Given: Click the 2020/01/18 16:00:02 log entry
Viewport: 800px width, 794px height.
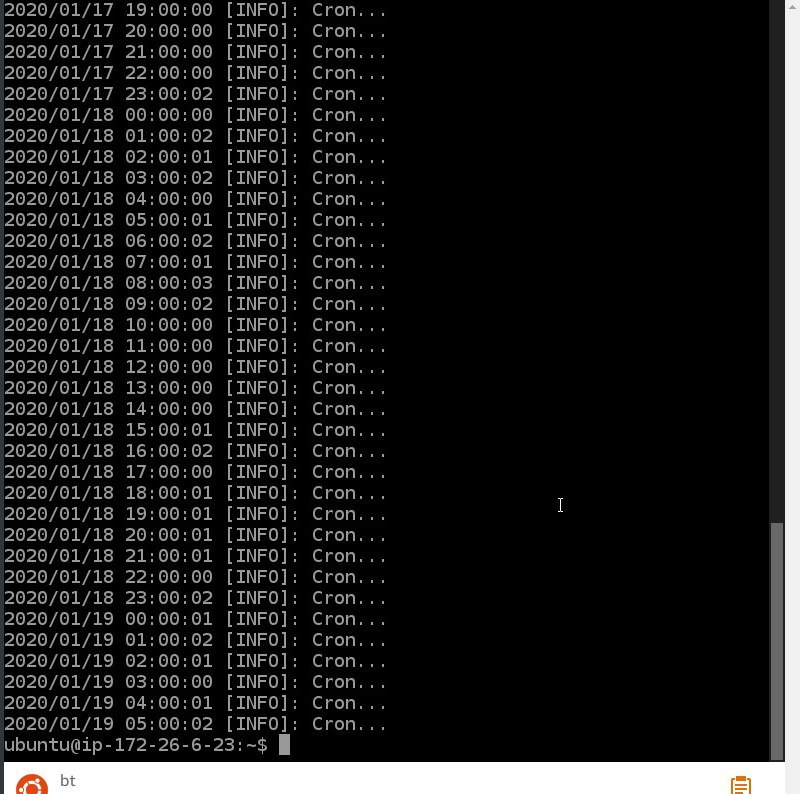Looking at the screenshot, I should point(195,451).
